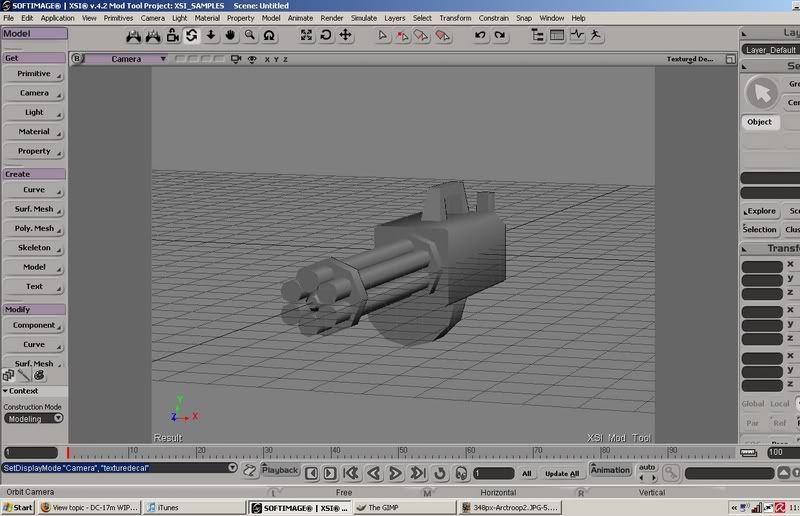Switch to The GIMP in taskbar
Screen dimensions: 800x516
point(404,508)
